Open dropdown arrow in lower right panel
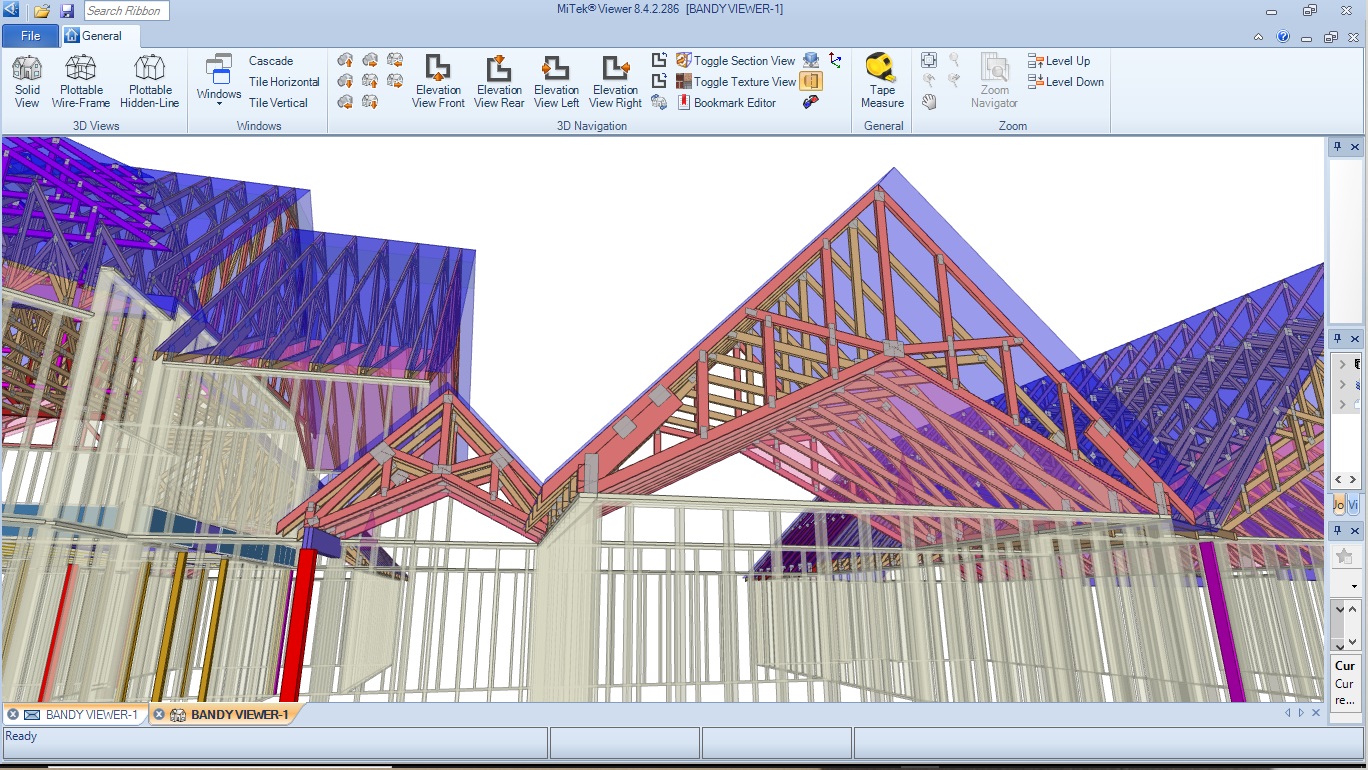This screenshot has width=1368, height=770. pyautogui.click(x=1355, y=586)
